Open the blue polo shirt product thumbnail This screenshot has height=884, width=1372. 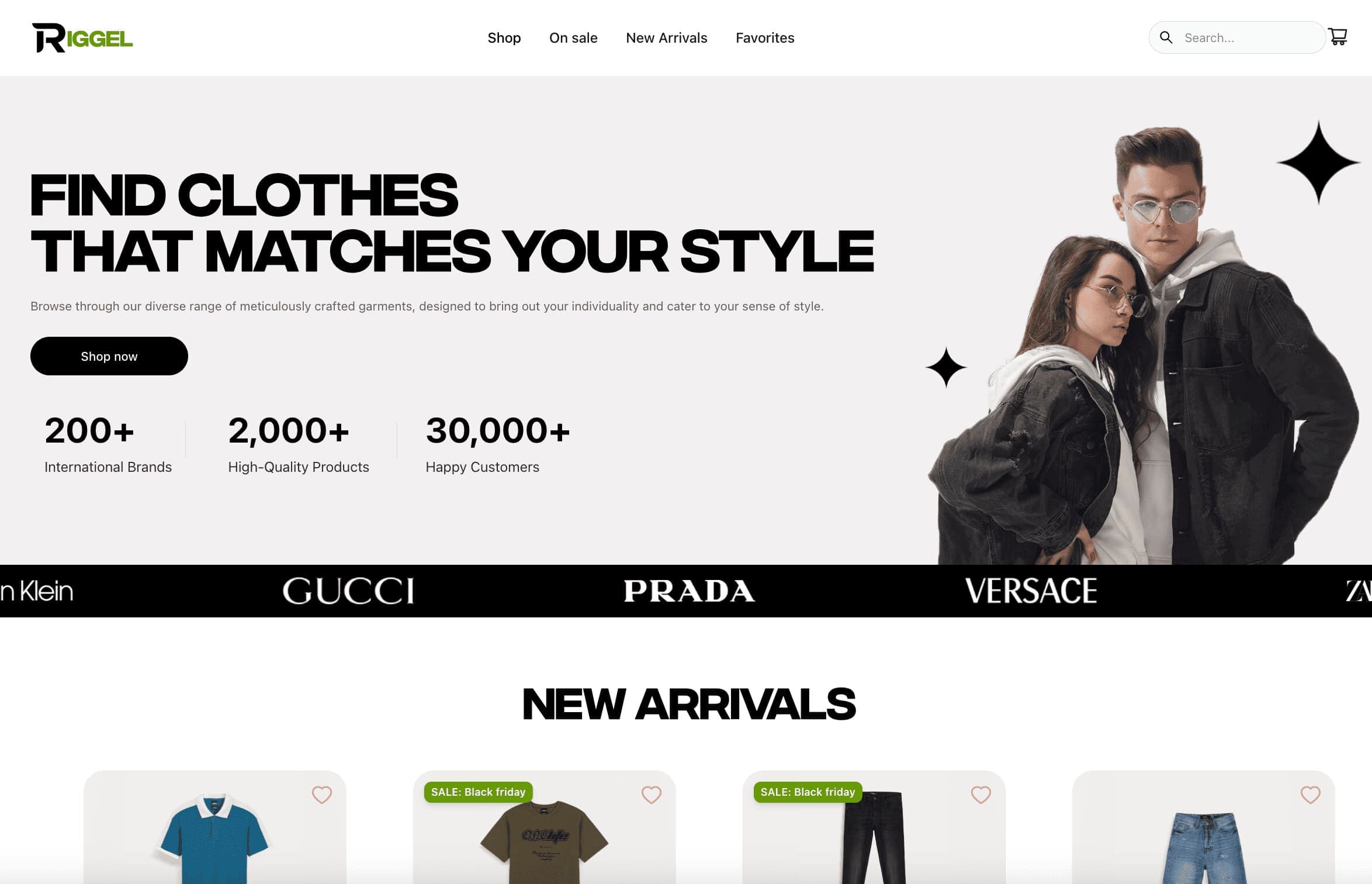[214, 837]
